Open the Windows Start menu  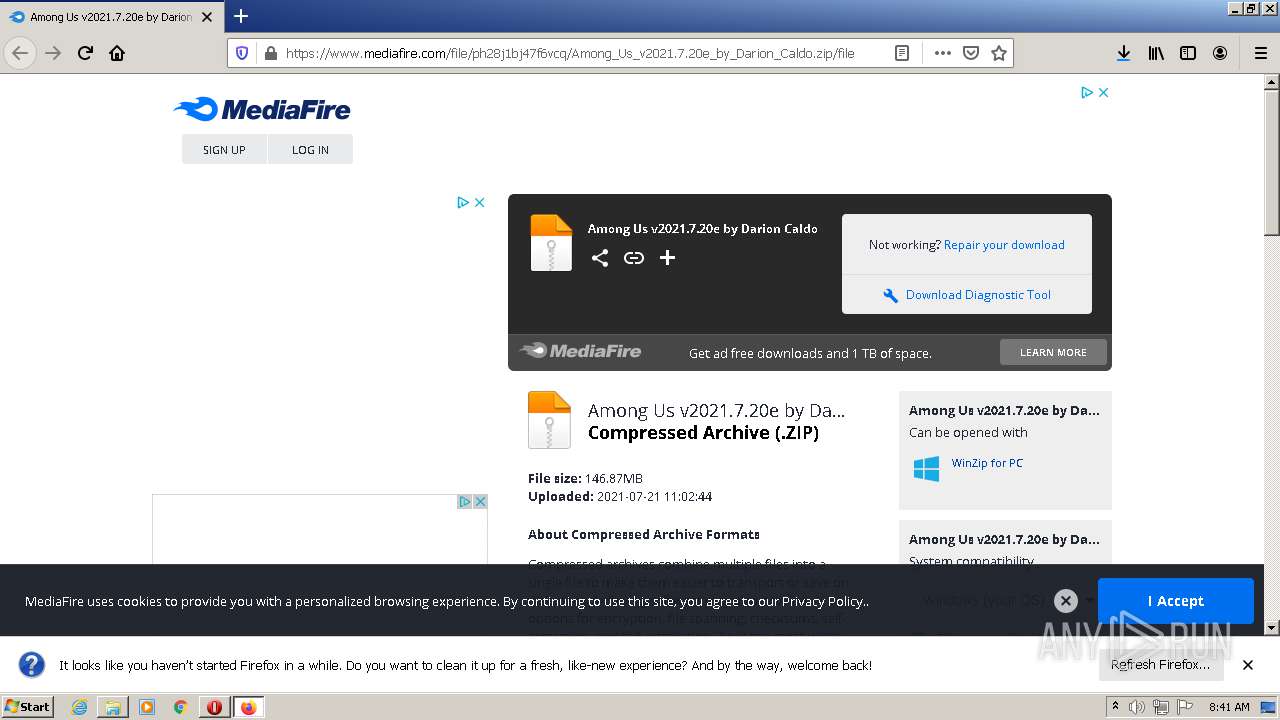[28, 706]
